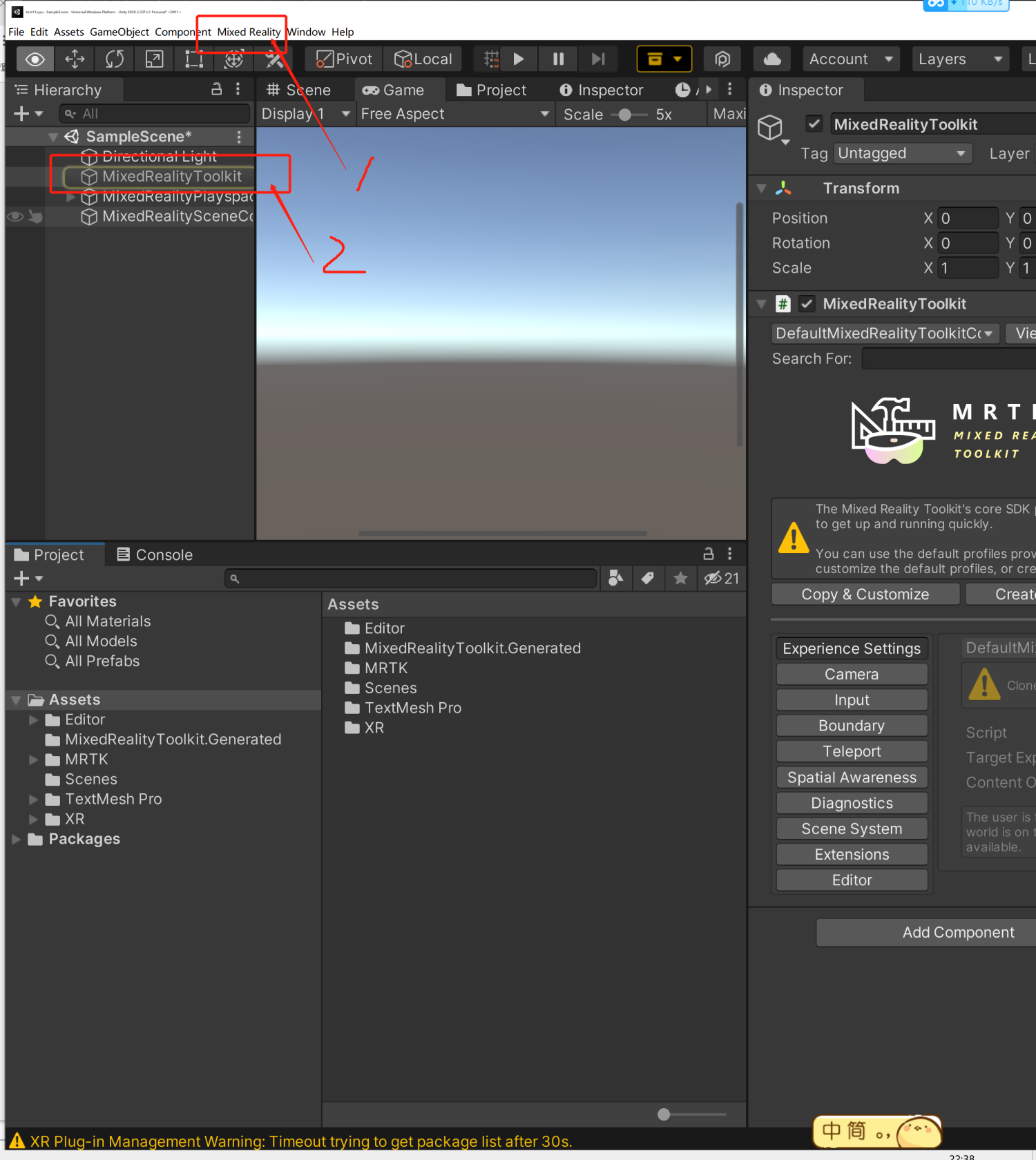Select the Rotate tool
Viewport: 1036px width, 1160px height.
(x=114, y=59)
